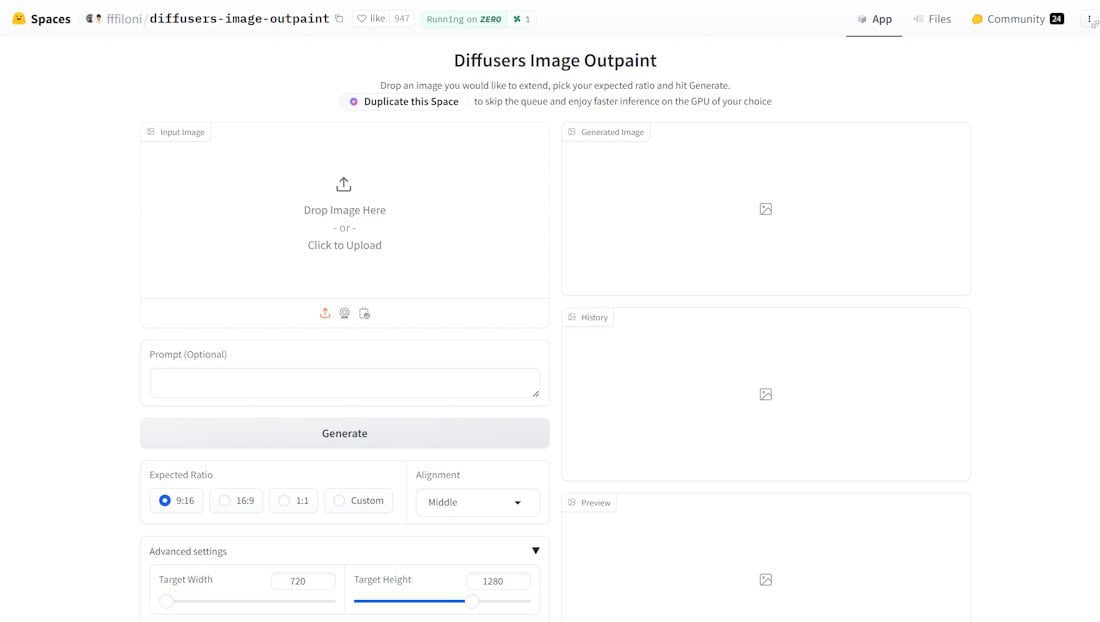Click Duplicate this Space button
The width and height of the screenshot is (1100, 622).
coord(403,101)
